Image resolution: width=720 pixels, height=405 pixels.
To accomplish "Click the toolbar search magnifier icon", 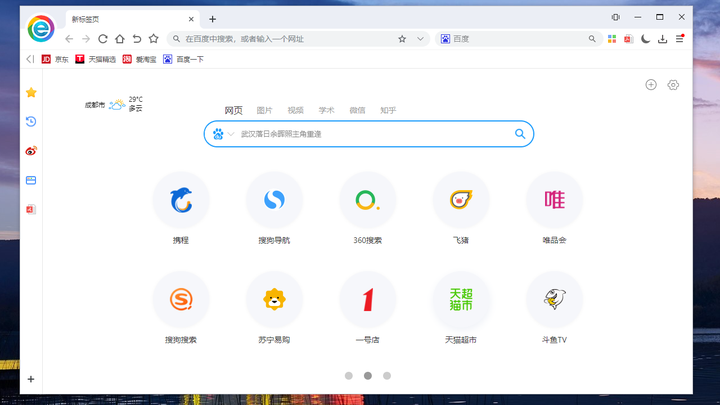I will [592, 39].
